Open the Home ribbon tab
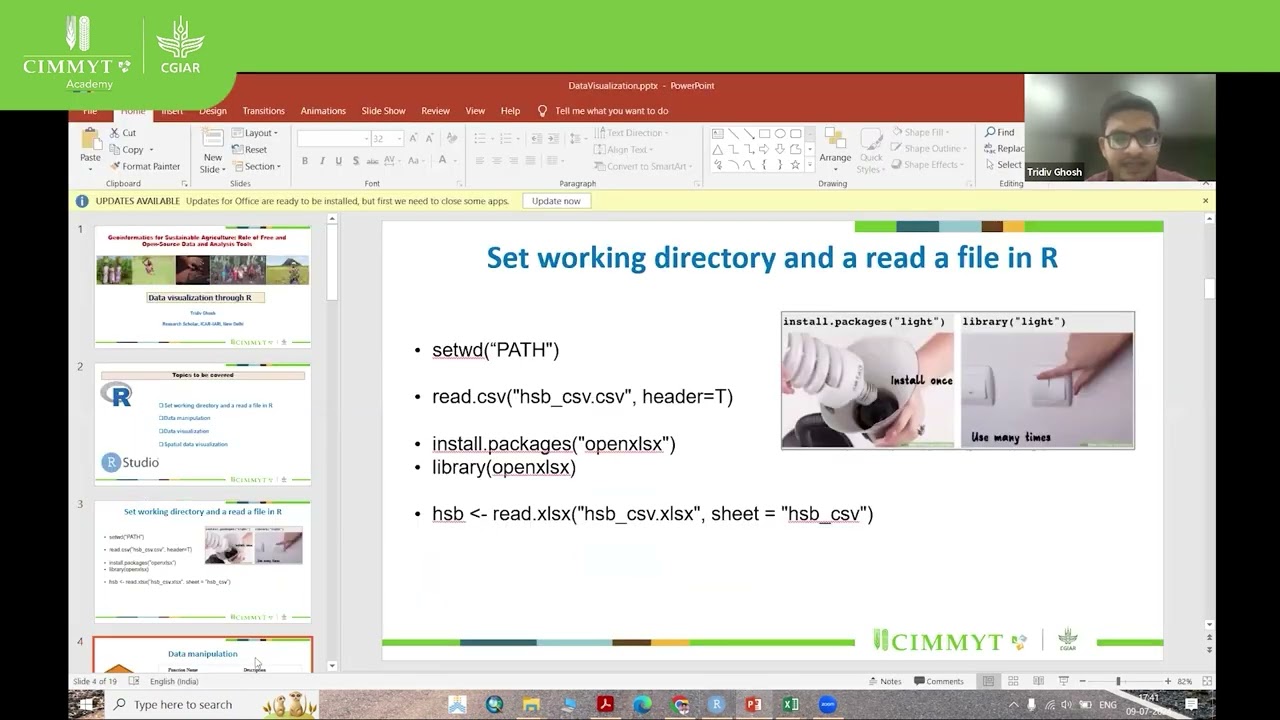This screenshot has height=720, width=1280. 132,111
